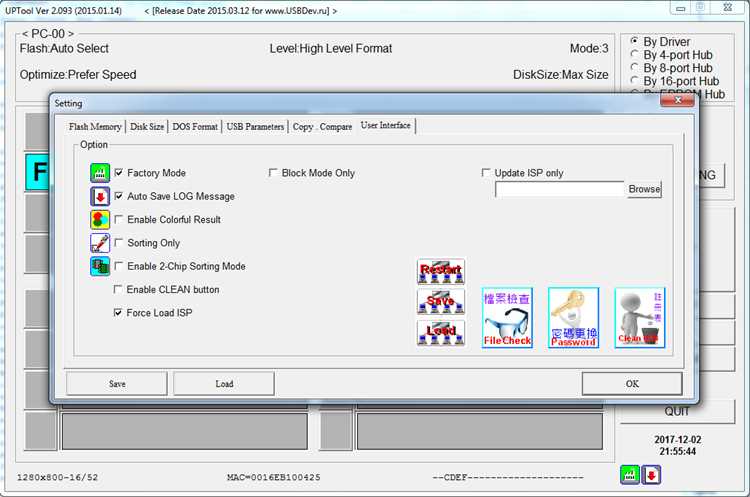The width and height of the screenshot is (750, 497).
Task: Click the Colorful Result traffic-light icon
Action: (x=99, y=220)
